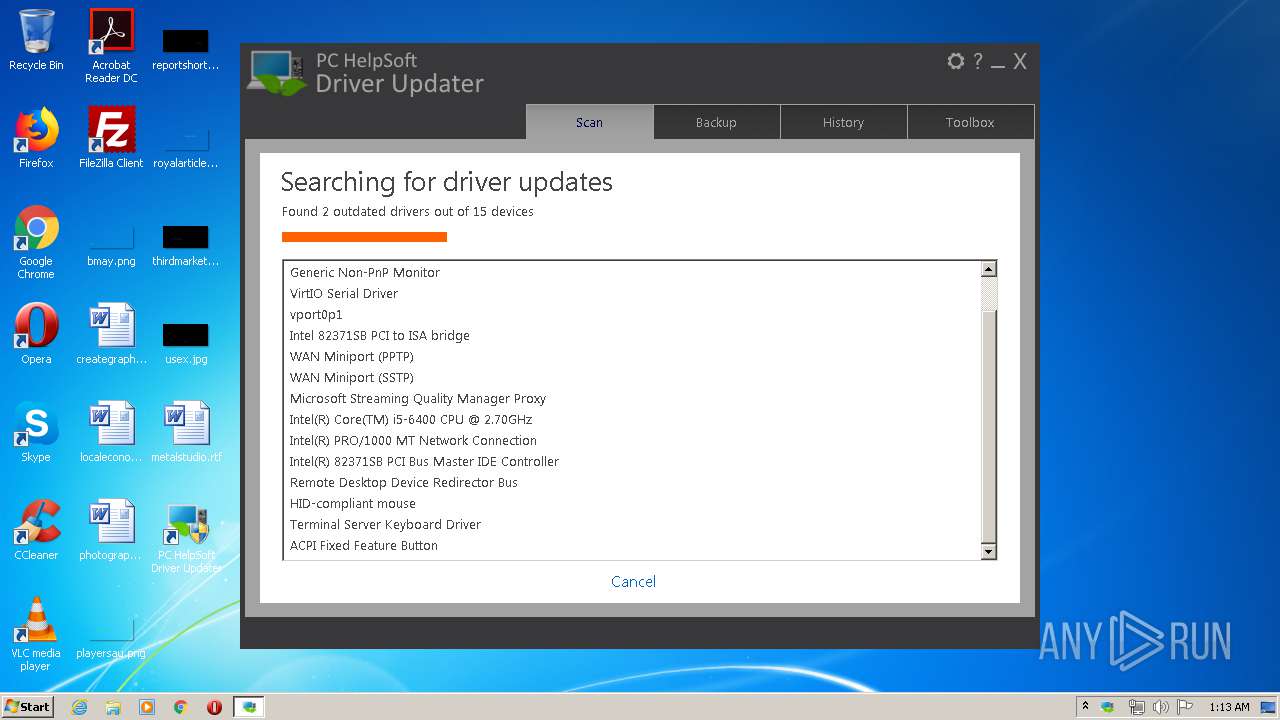The height and width of the screenshot is (720, 1280).
Task: Select WAN Miniport (SSTP) entry
Action: [351, 377]
